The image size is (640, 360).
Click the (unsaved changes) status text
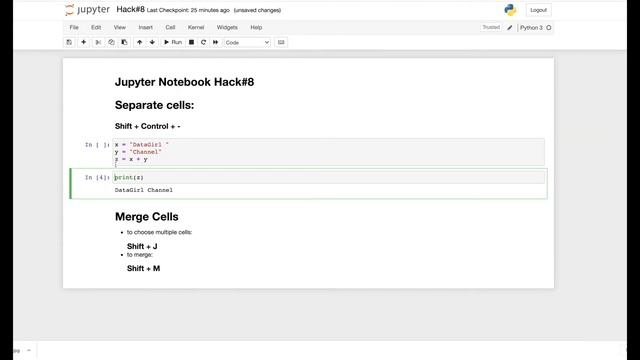coord(257,10)
